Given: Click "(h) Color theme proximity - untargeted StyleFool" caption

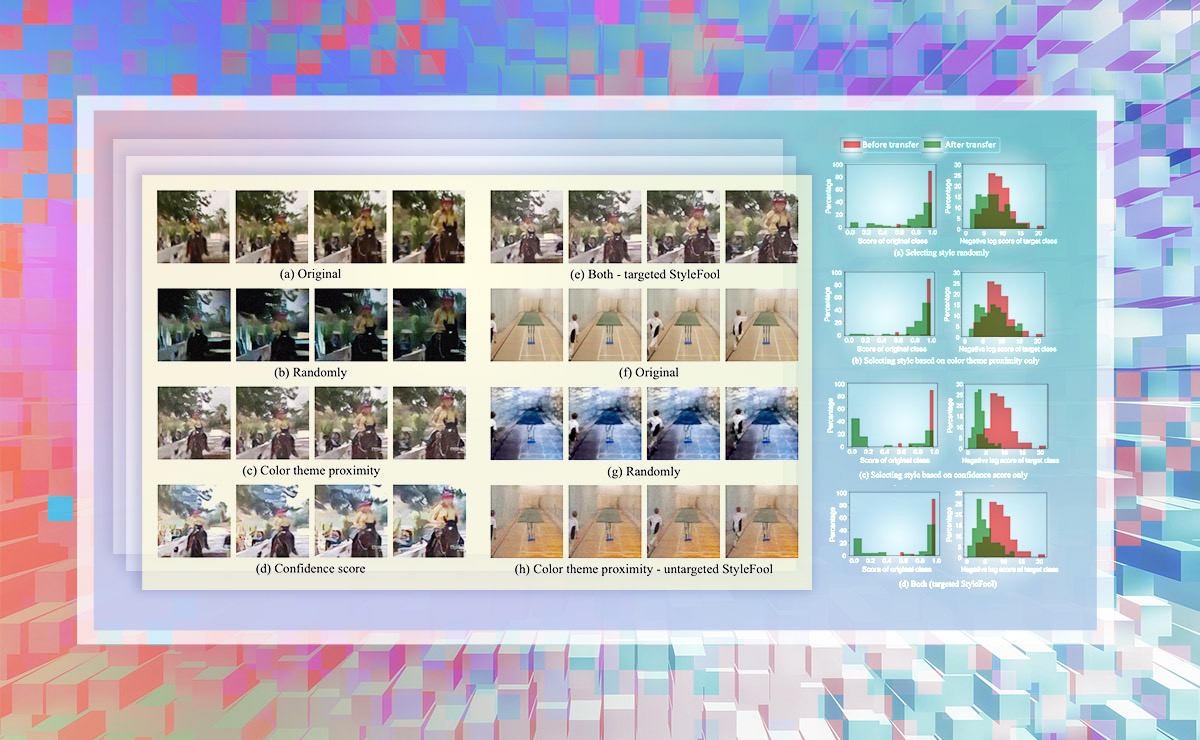Looking at the screenshot, I should coord(643,569).
